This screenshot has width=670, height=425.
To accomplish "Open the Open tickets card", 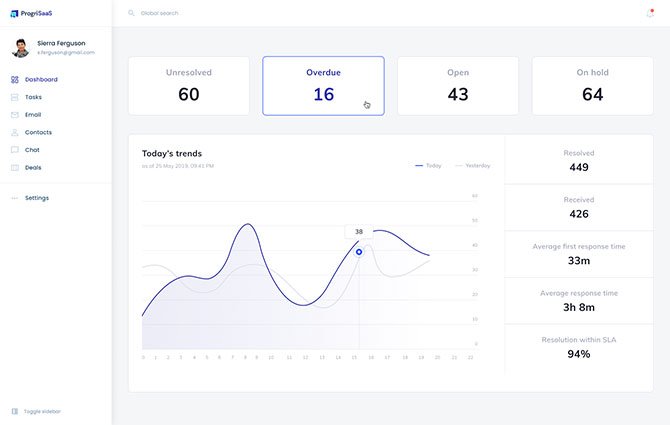I will point(458,86).
